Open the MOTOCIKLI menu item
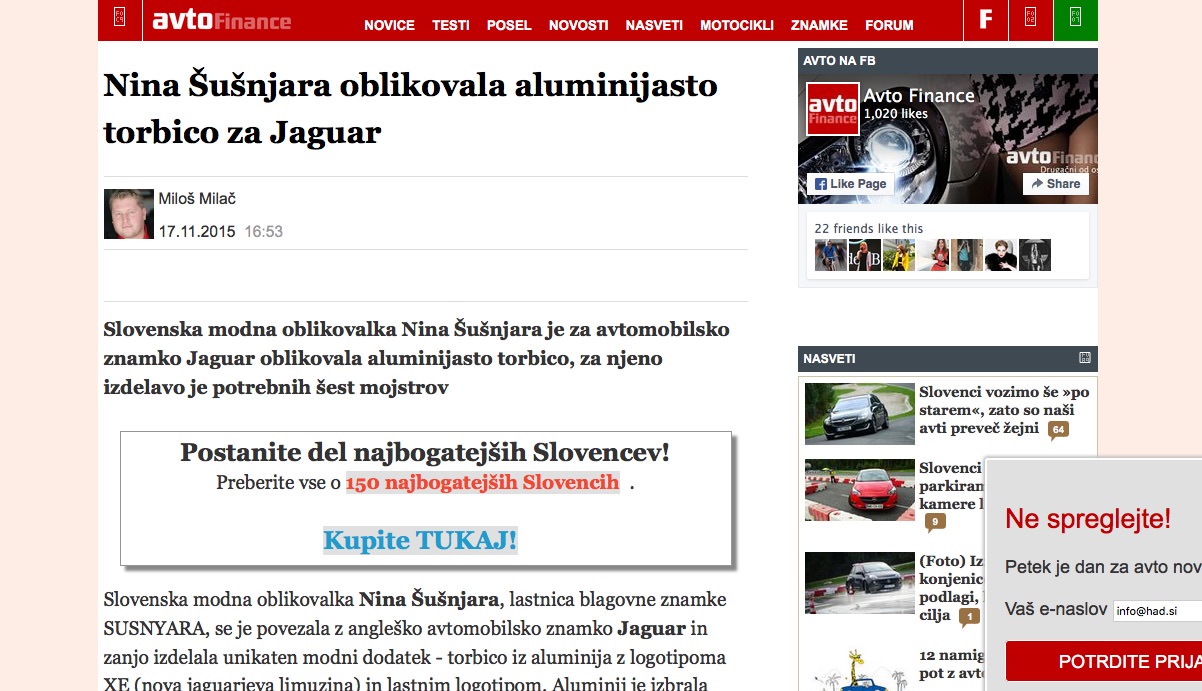The height and width of the screenshot is (691, 1202). (737, 25)
